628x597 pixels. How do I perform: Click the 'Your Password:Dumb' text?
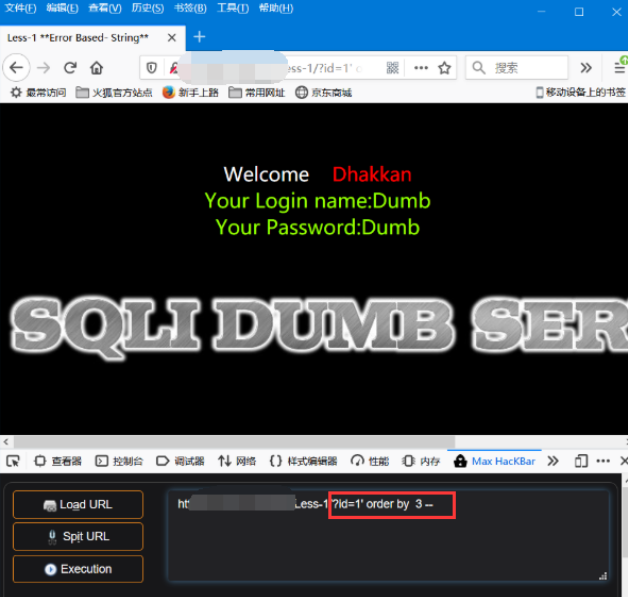pos(318,227)
